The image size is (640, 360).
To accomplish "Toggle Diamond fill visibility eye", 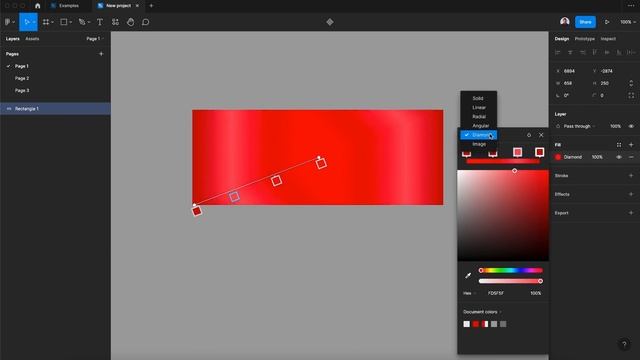I will 619,157.
